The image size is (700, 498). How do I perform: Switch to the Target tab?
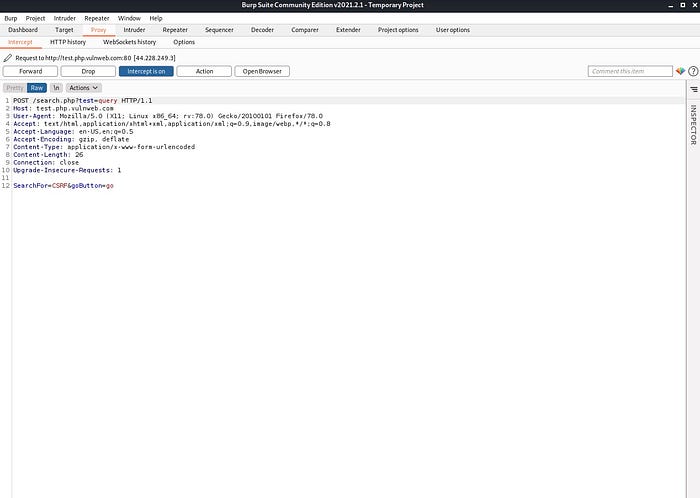coord(64,30)
